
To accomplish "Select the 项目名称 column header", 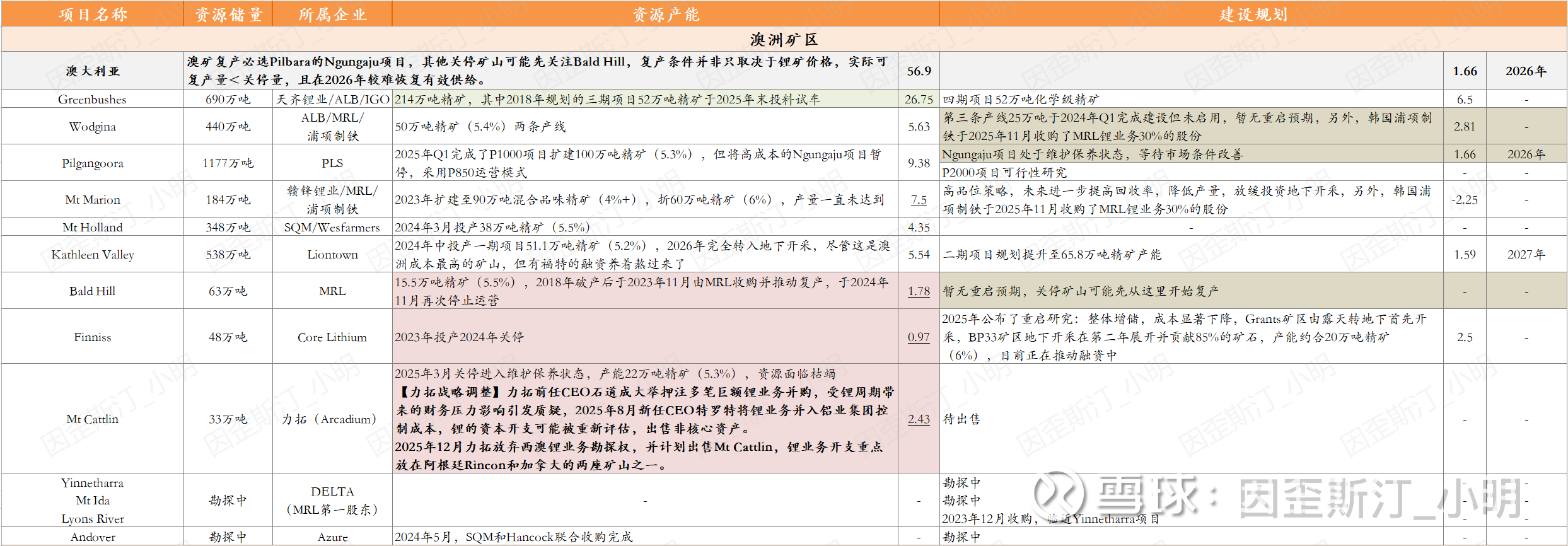I will pyautogui.click(x=93, y=14).
